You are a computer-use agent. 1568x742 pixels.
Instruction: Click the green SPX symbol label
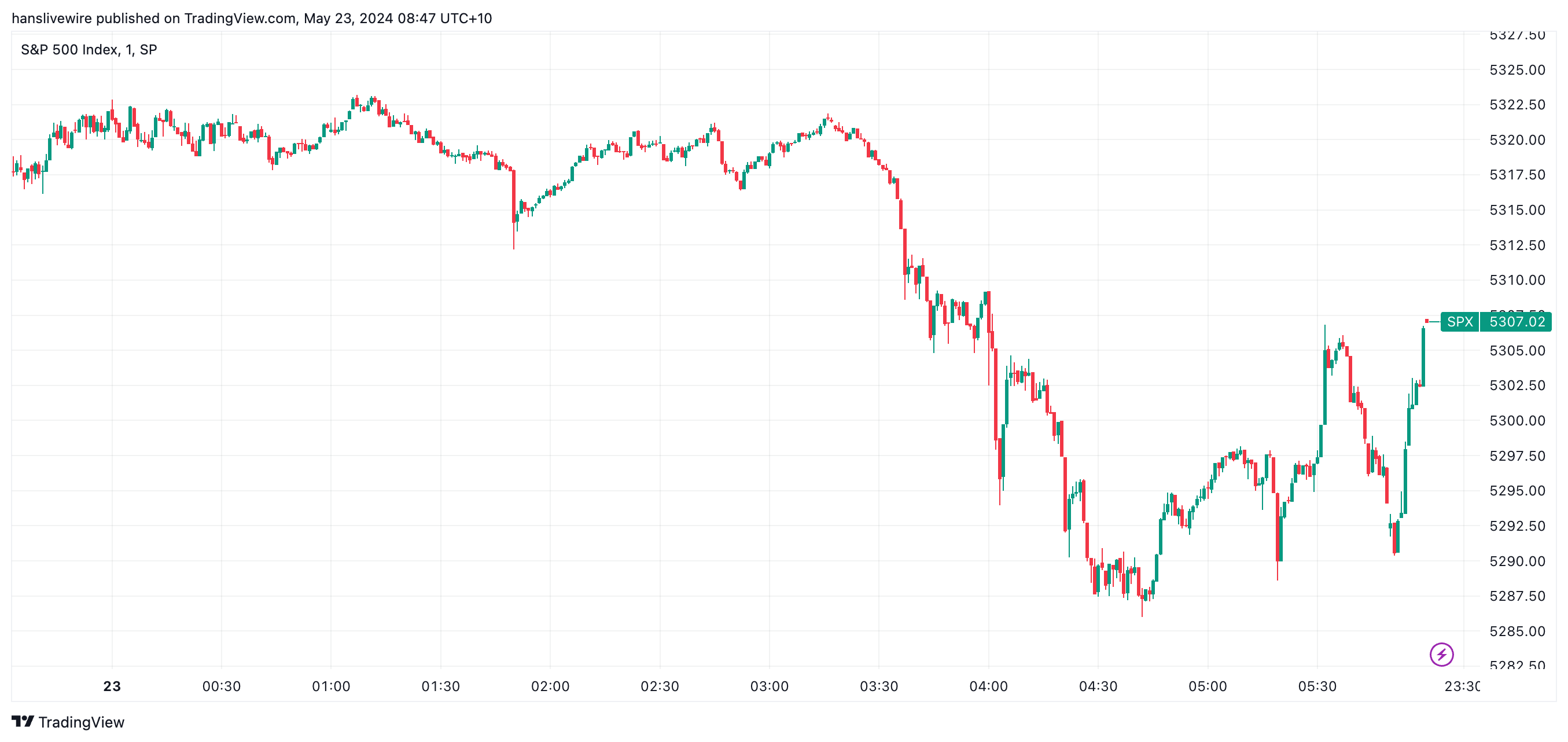1459,321
